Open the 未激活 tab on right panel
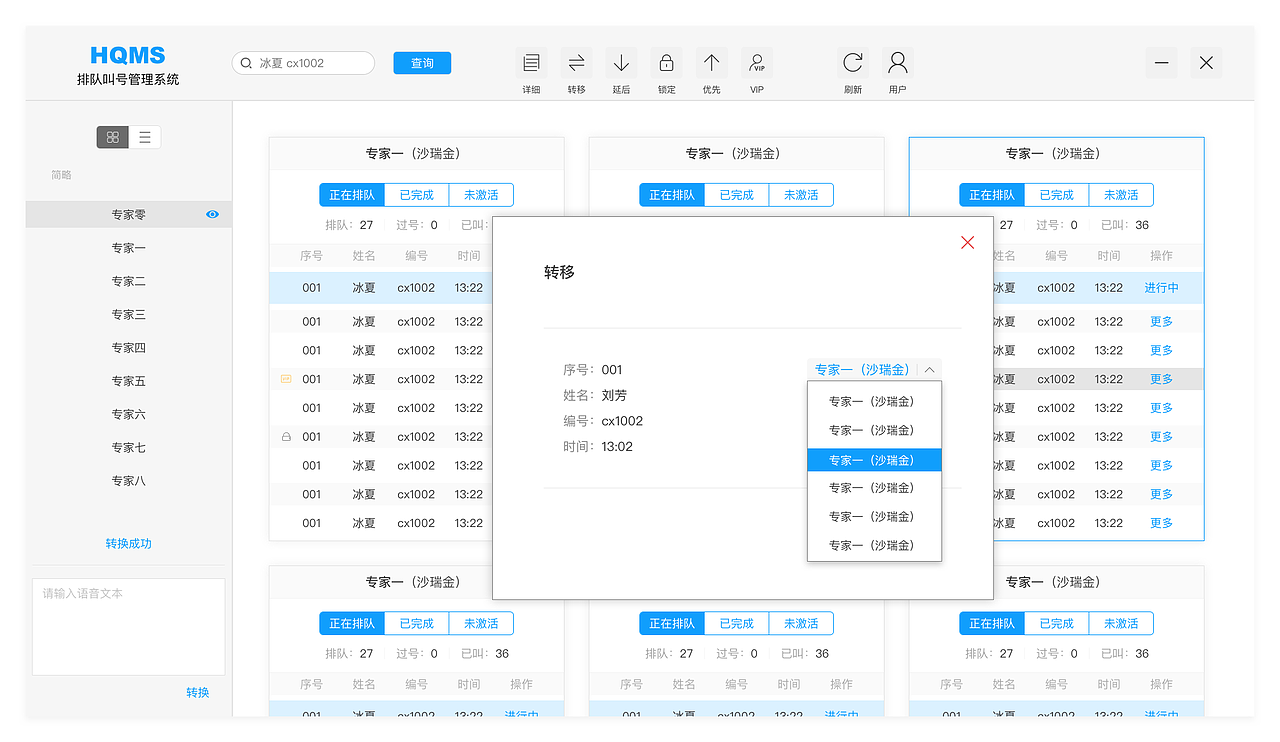Screen dimensions: 1280x742 [1121, 195]
